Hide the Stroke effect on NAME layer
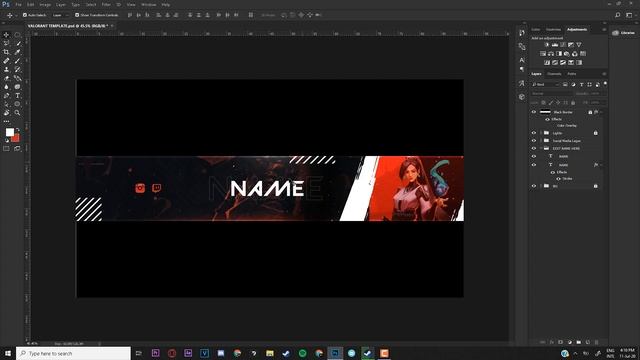This screenshot has width=640, height=360. coord(558,179)
